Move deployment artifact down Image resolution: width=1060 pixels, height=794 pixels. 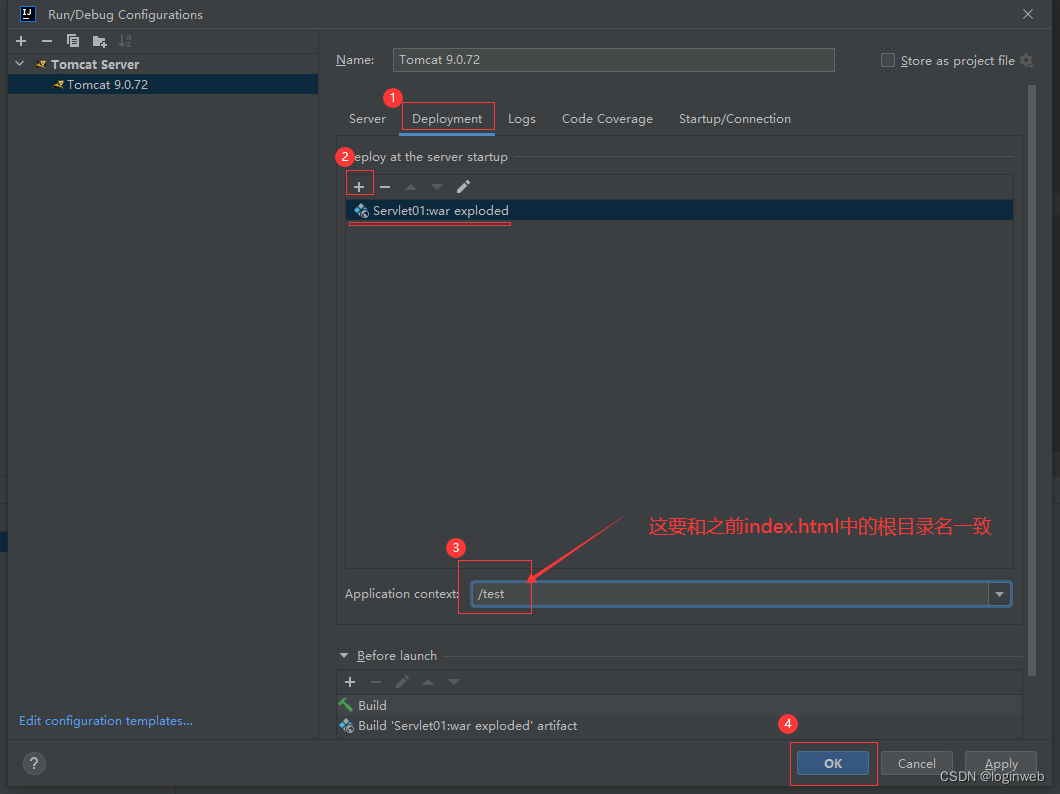tap(437, 187)
